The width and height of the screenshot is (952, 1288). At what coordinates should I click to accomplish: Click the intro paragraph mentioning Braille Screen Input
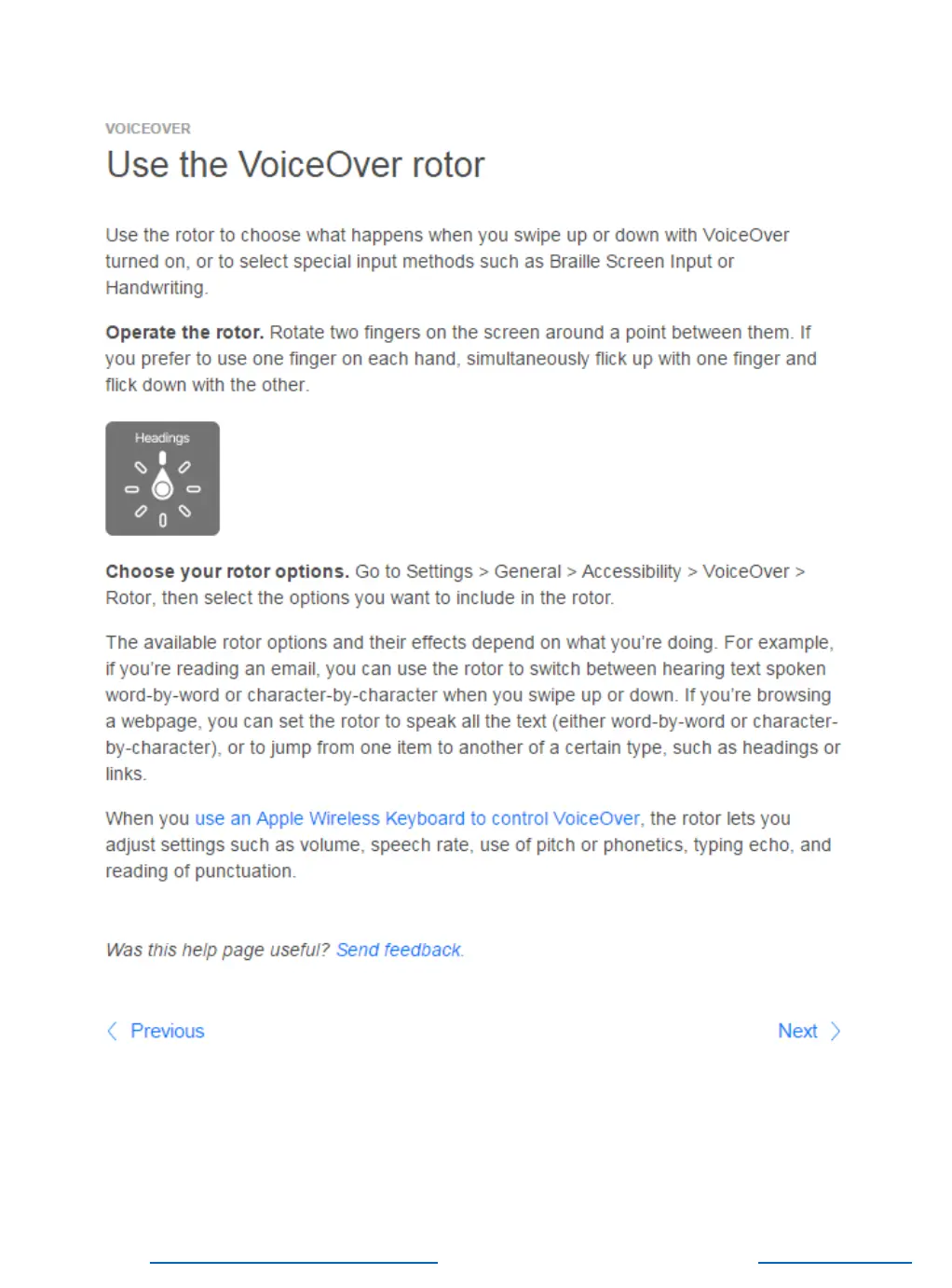pos(447,262)
